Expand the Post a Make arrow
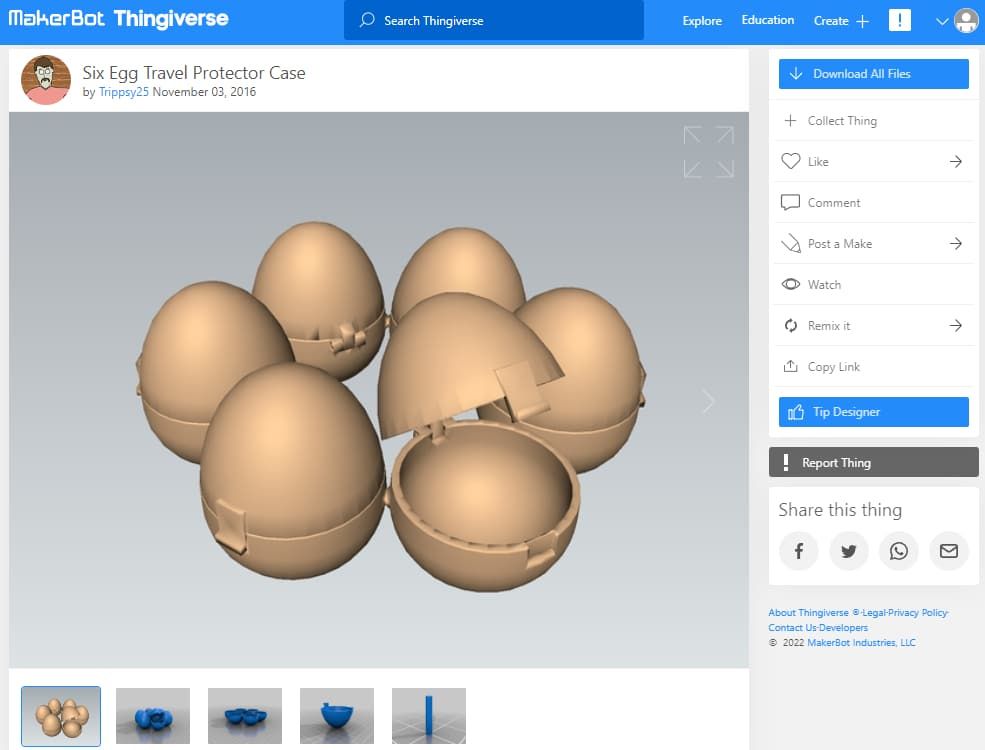985x750 pixels. [x=955, y=244]
